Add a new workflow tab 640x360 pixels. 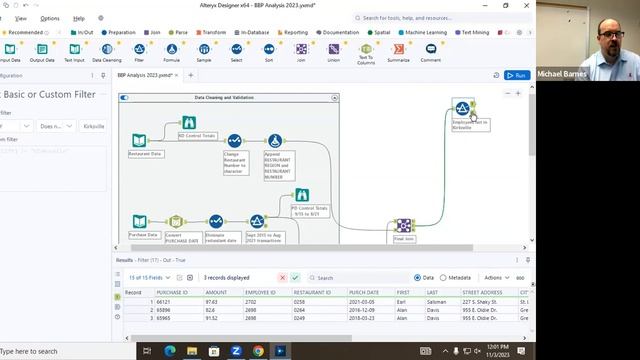click(x=191, y=75)
